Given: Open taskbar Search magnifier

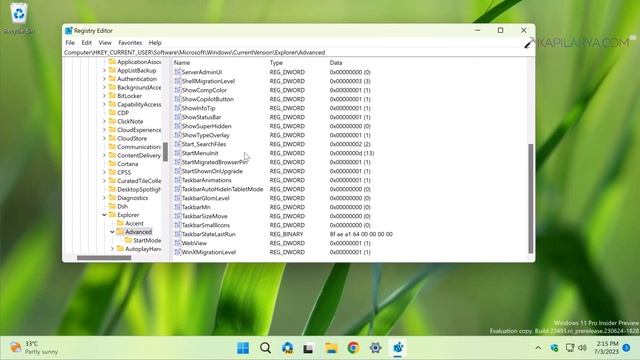Looking at the screenshot, I should coord(265,348).
